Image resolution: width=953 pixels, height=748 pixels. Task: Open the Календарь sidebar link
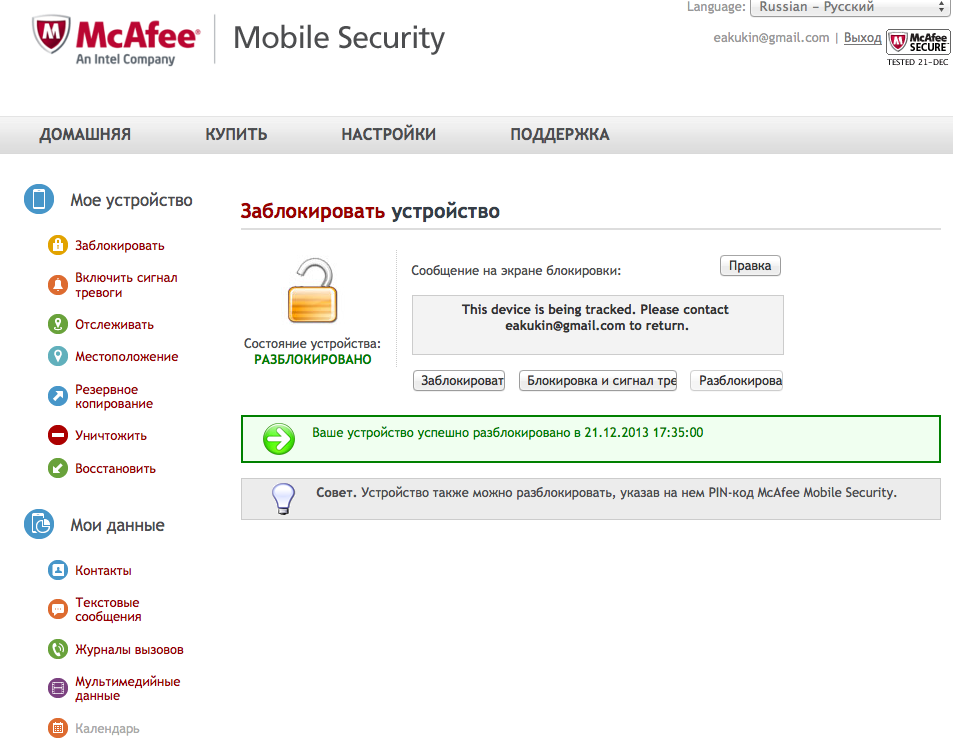(x=107, y=729)
